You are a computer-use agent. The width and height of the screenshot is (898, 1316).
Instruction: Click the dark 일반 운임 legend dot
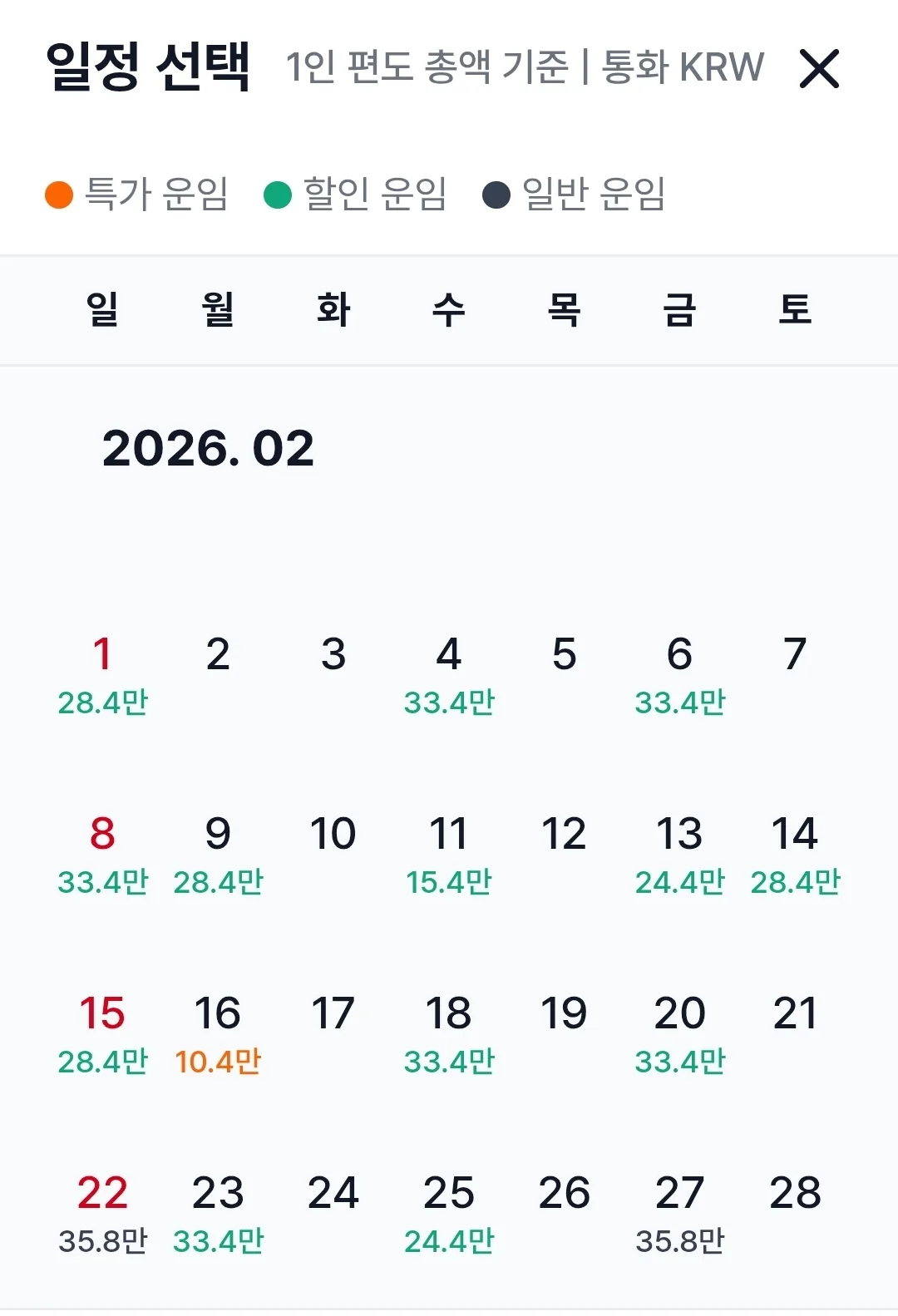(496, 195)
